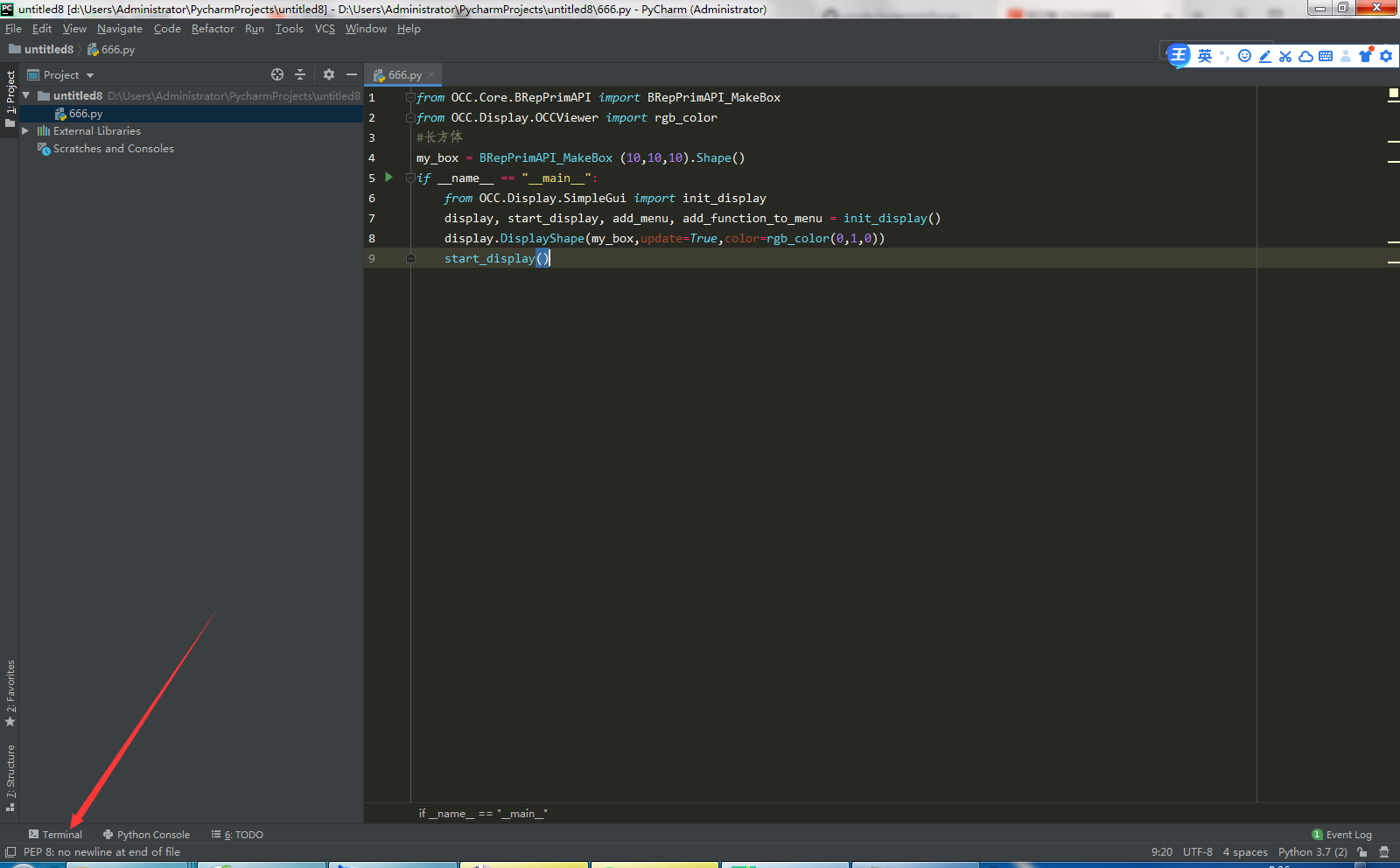
Task: Select the file in the editor with Select Opened File icon
Action: (277, 74)
